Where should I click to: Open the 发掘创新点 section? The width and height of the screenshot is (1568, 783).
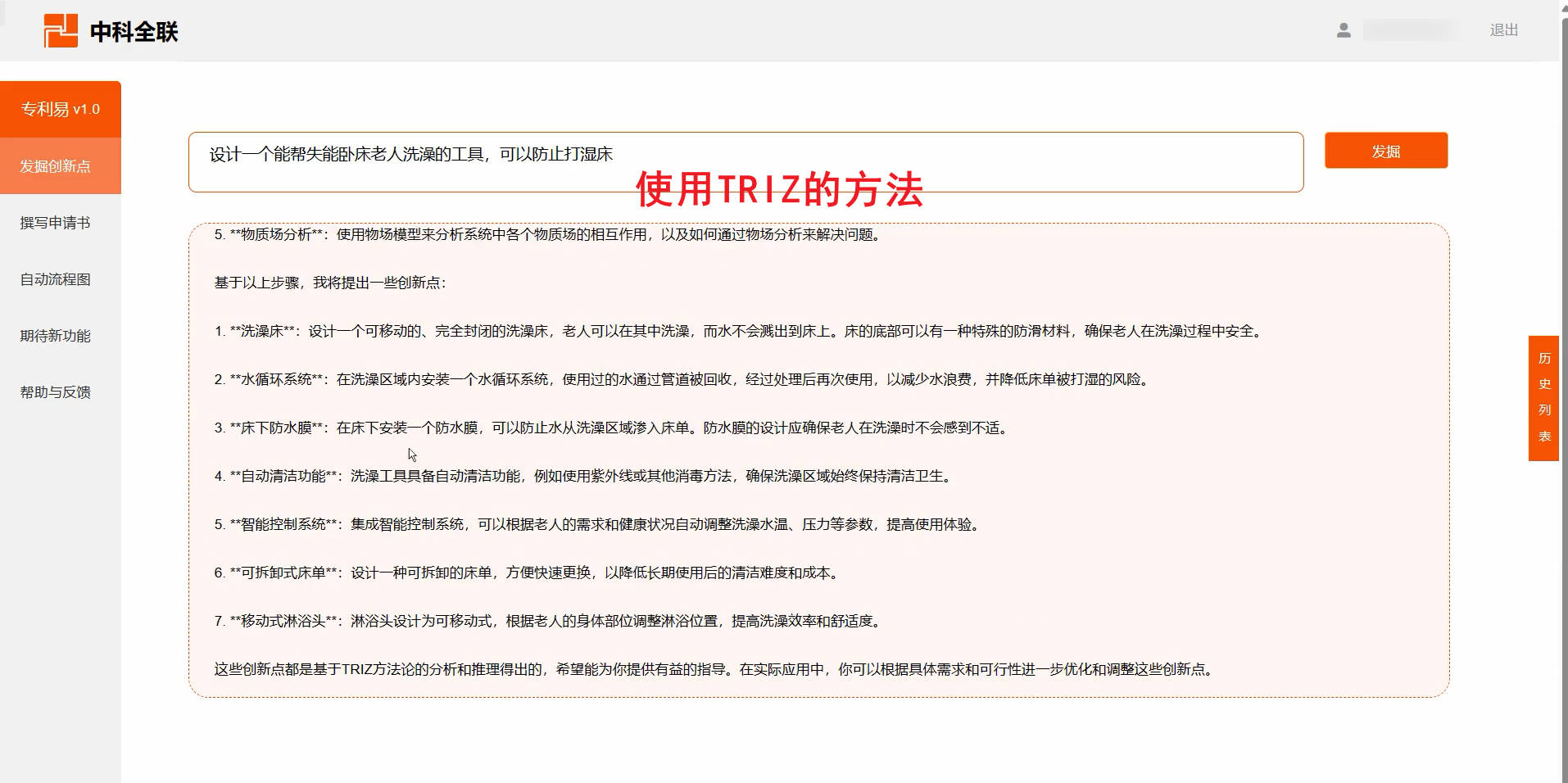tap(56, 165)
